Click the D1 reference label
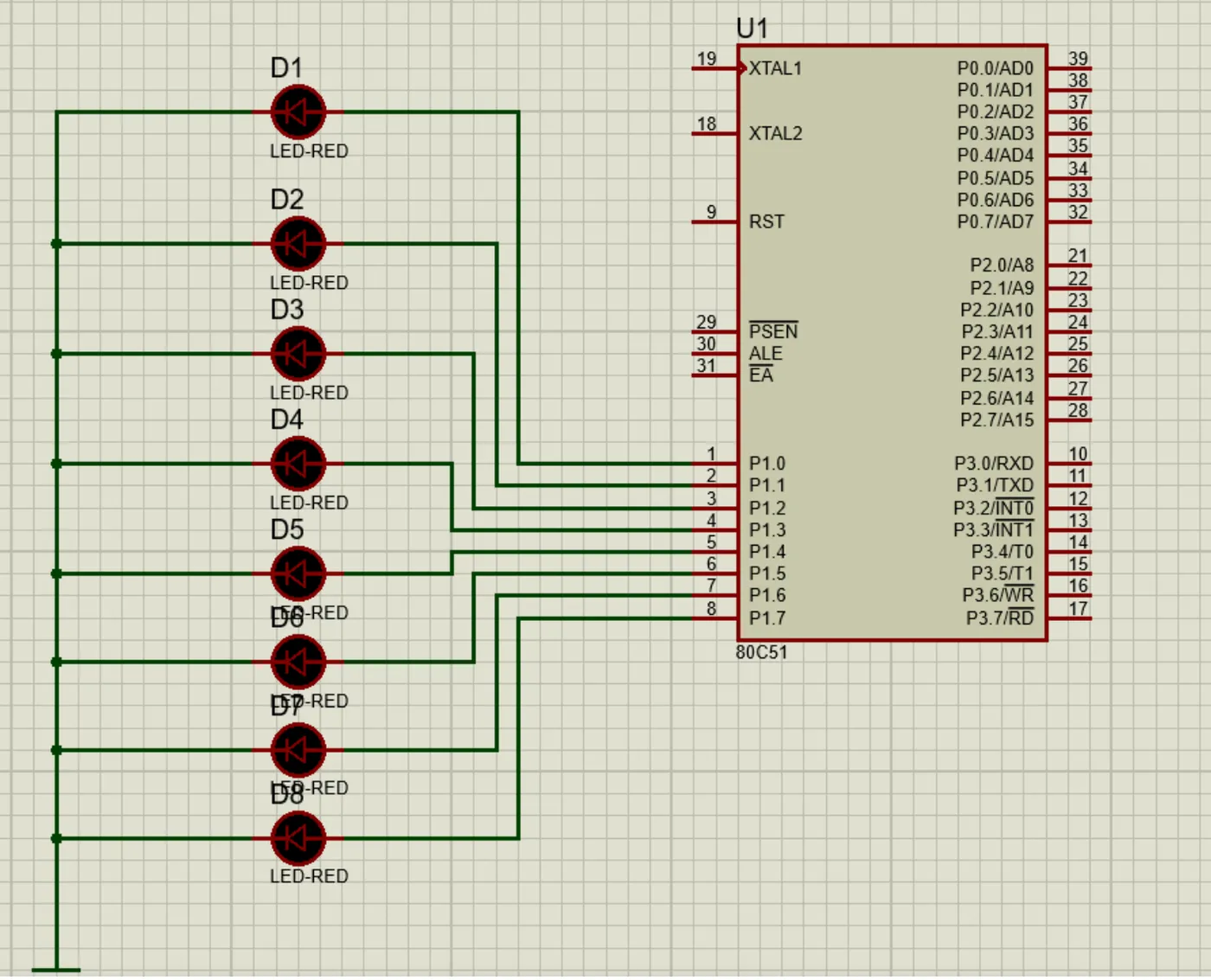 286,67
